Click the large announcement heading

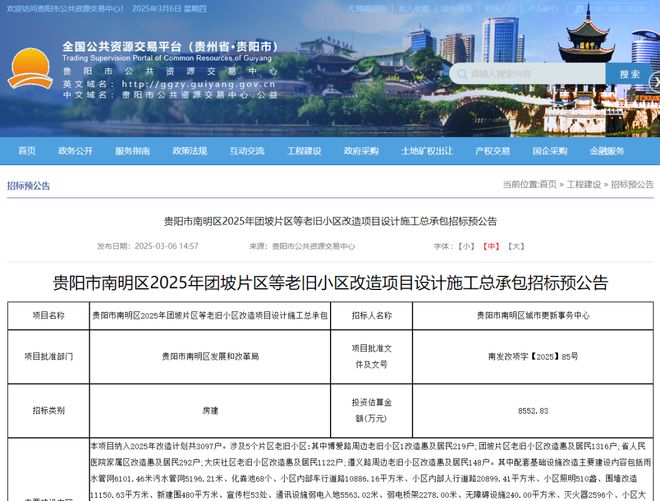point(330,283)
